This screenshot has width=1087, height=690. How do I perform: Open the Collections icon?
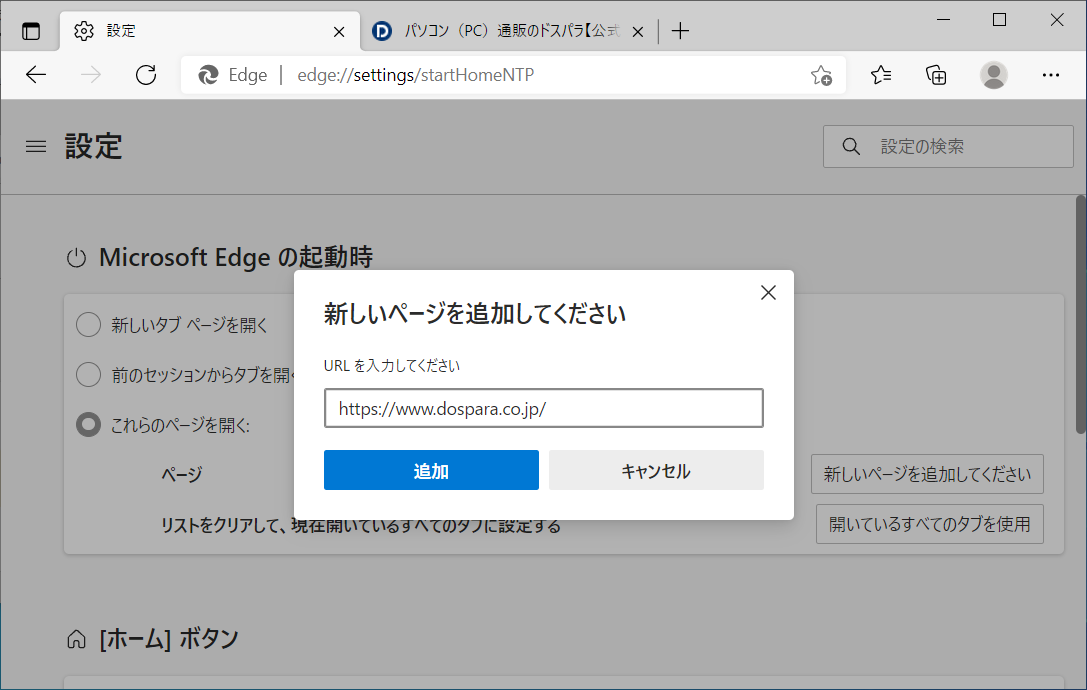click(937, 75)
